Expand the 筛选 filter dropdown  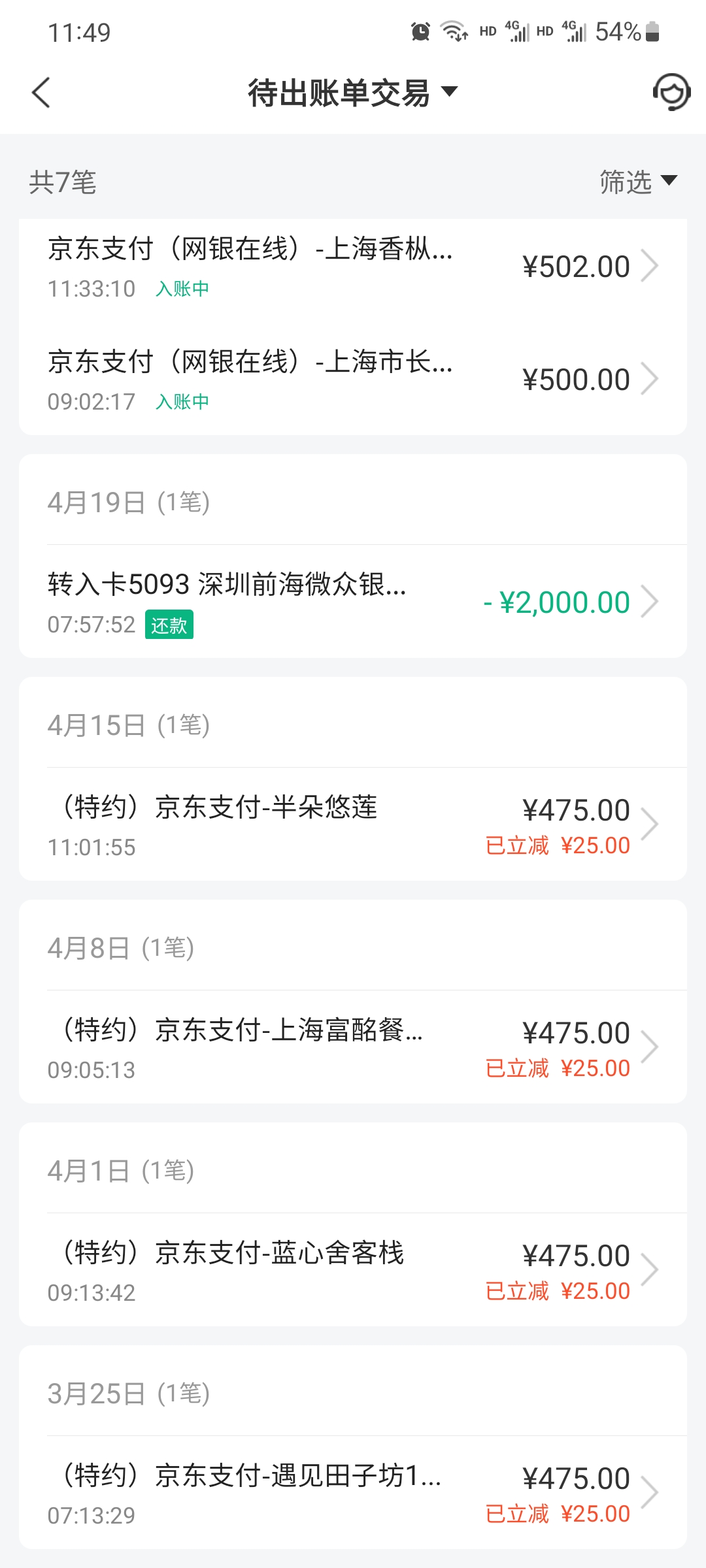[638, 182]
